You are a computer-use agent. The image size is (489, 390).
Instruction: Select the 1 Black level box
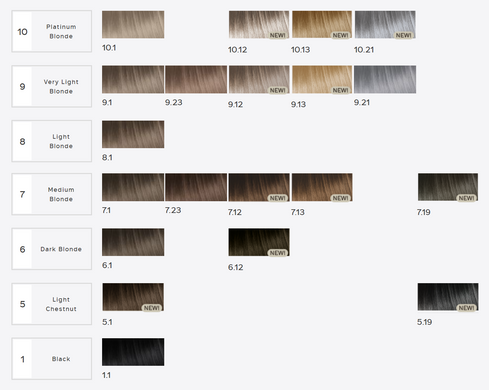pos(52,359)
